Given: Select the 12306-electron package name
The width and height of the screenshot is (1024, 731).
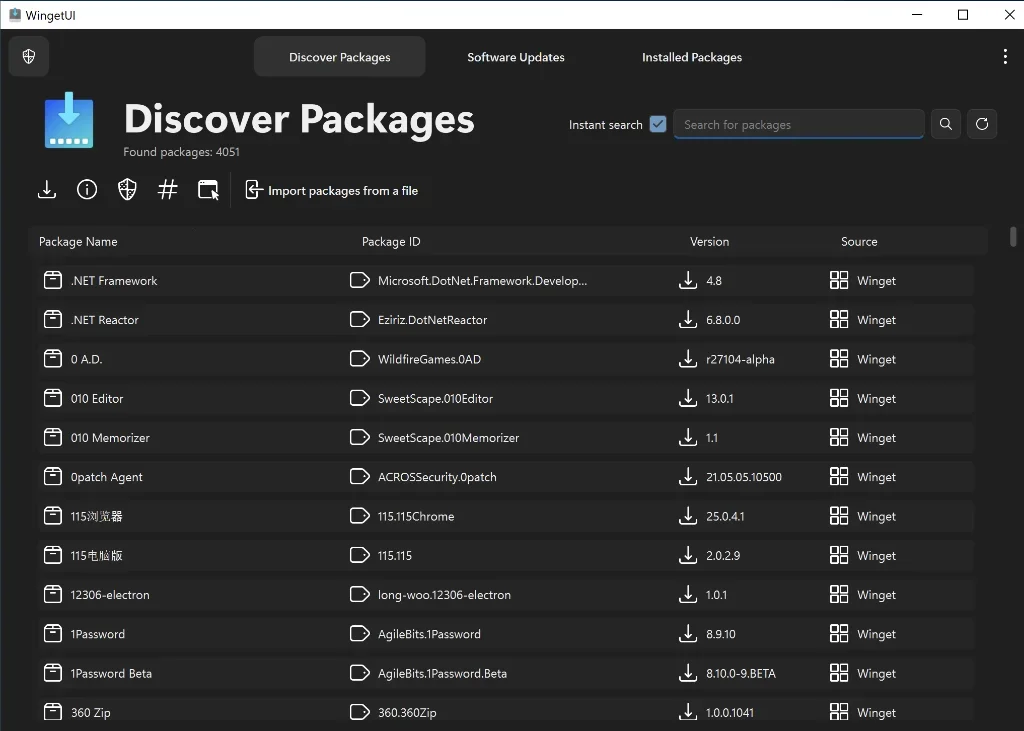Looking at the screenshot, I should pos(110,594).
